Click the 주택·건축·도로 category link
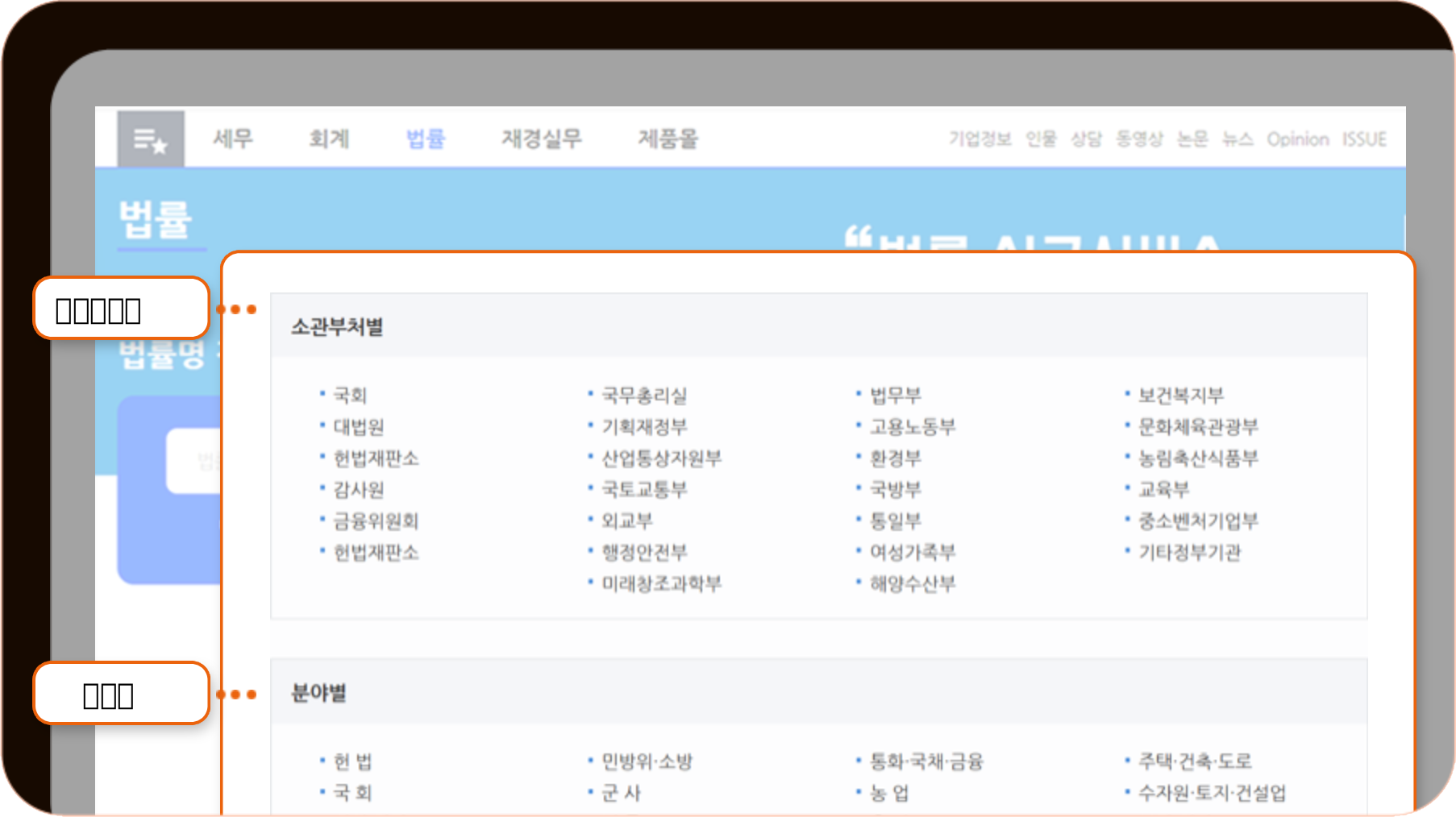The height and width of the screenshot is (817, 1456). [1195, 761]
